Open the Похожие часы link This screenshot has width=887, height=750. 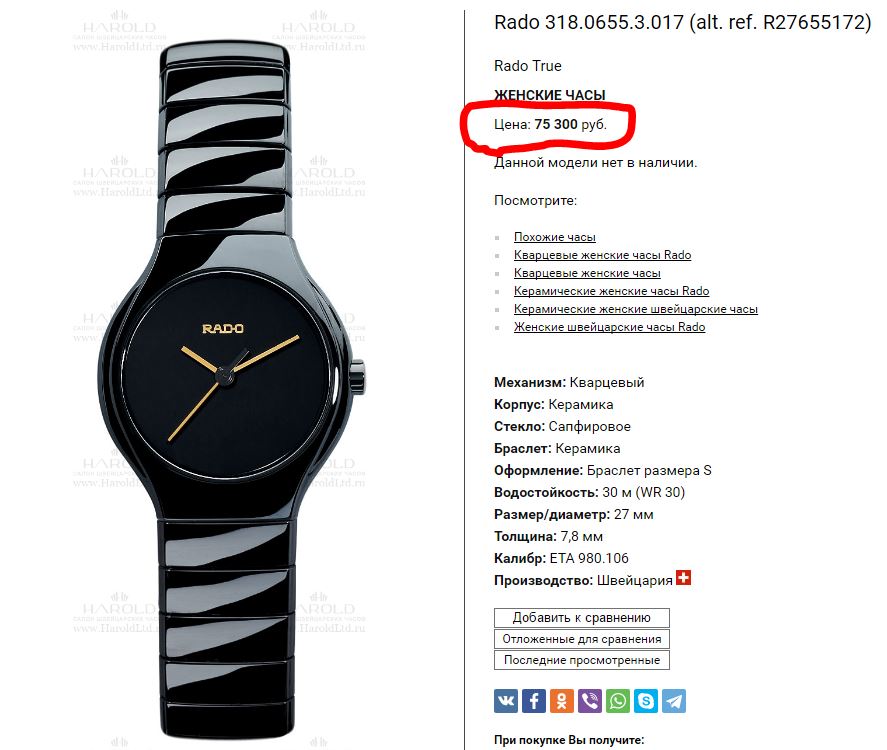tap(554, 237)
